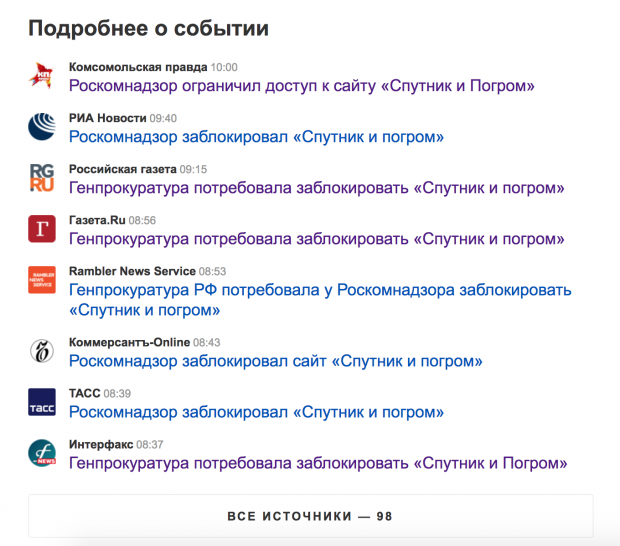Click the Interfax green round logo
Viewport: 620px width, 546px height.
pos(42,453)
